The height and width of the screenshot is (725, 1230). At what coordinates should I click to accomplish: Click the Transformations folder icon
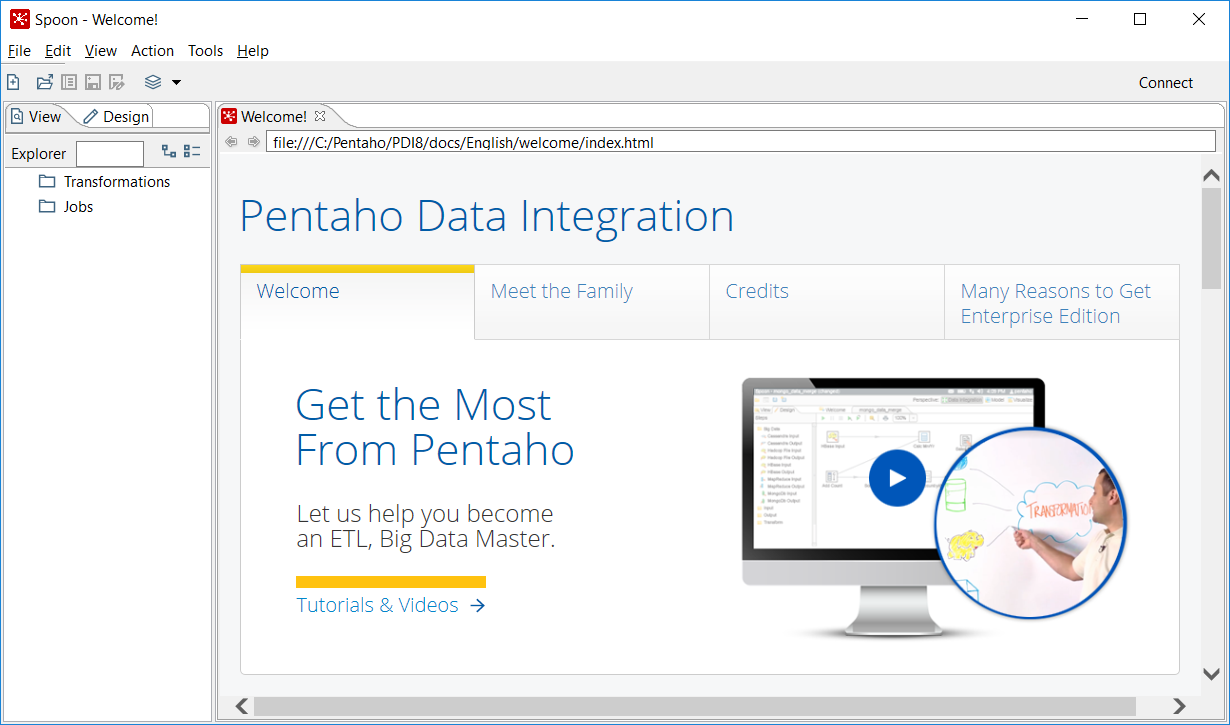pos(47,181)
